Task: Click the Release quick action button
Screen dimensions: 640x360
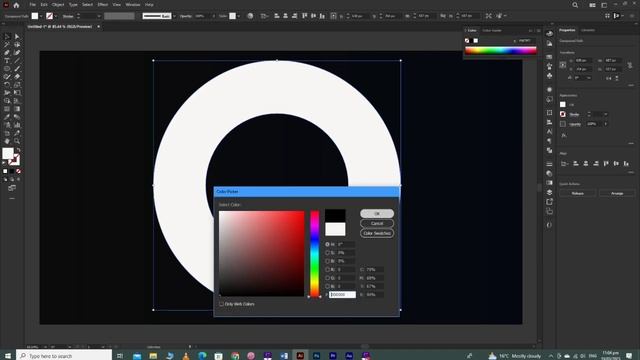Action: point(578,193)
